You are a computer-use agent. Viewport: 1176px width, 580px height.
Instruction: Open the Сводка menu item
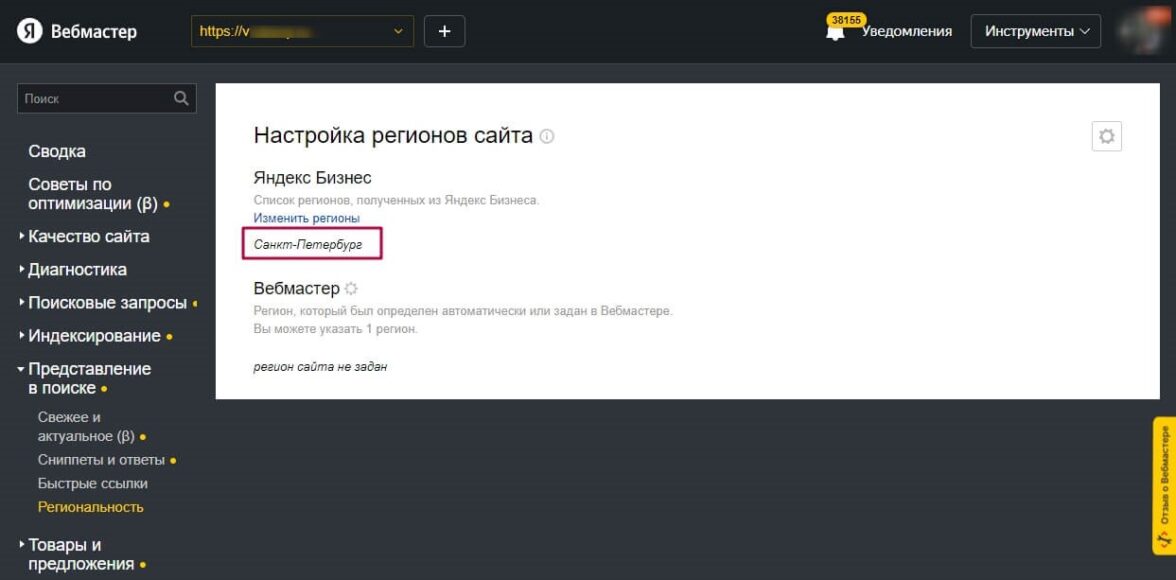pyautogui.click(x=57, y=152)
